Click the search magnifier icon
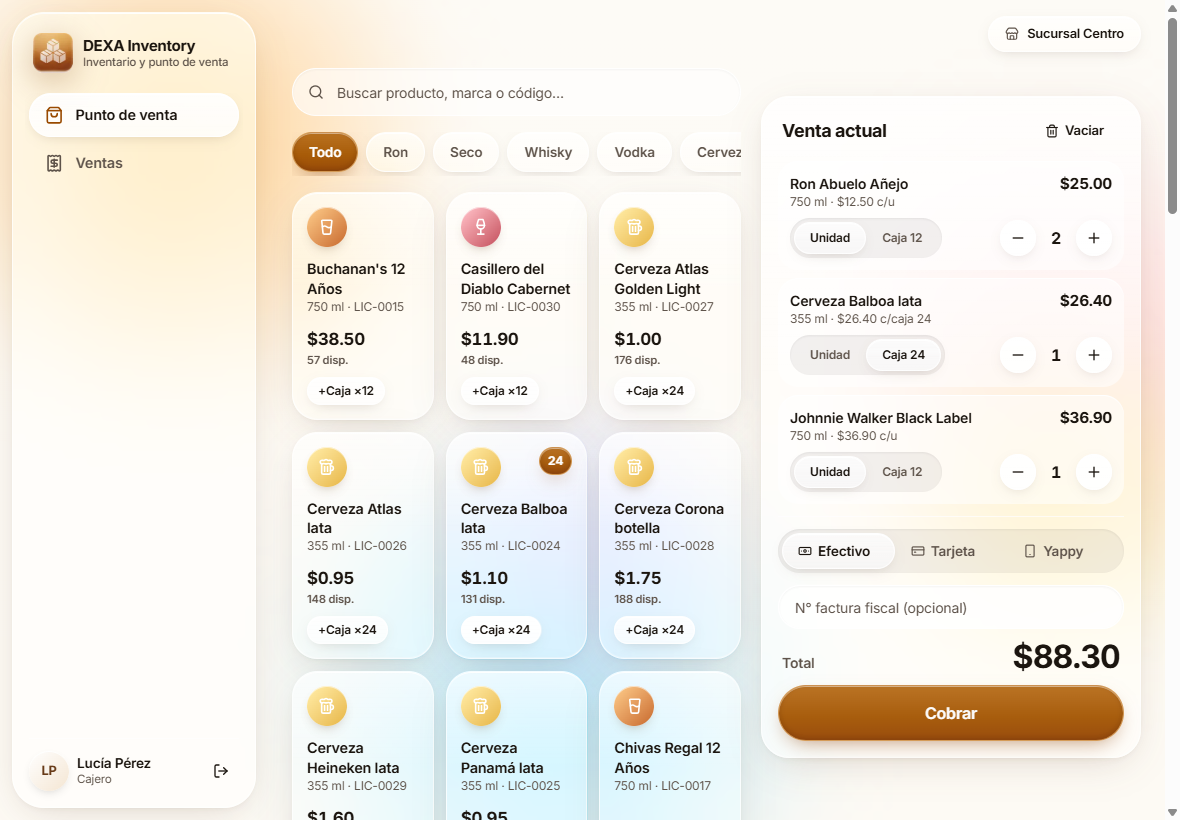1180x820 pixels. tap(316, 93)
